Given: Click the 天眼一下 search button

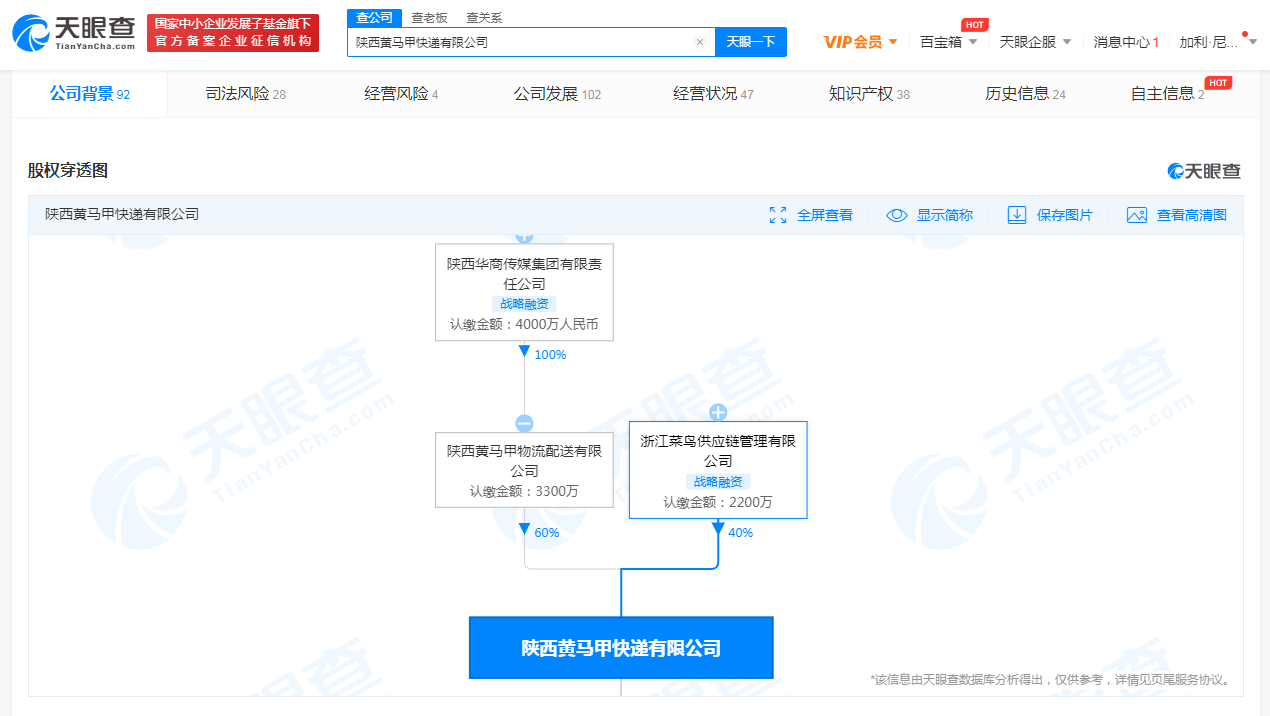Looking at the screenshot, I should [x=750, y=41].
